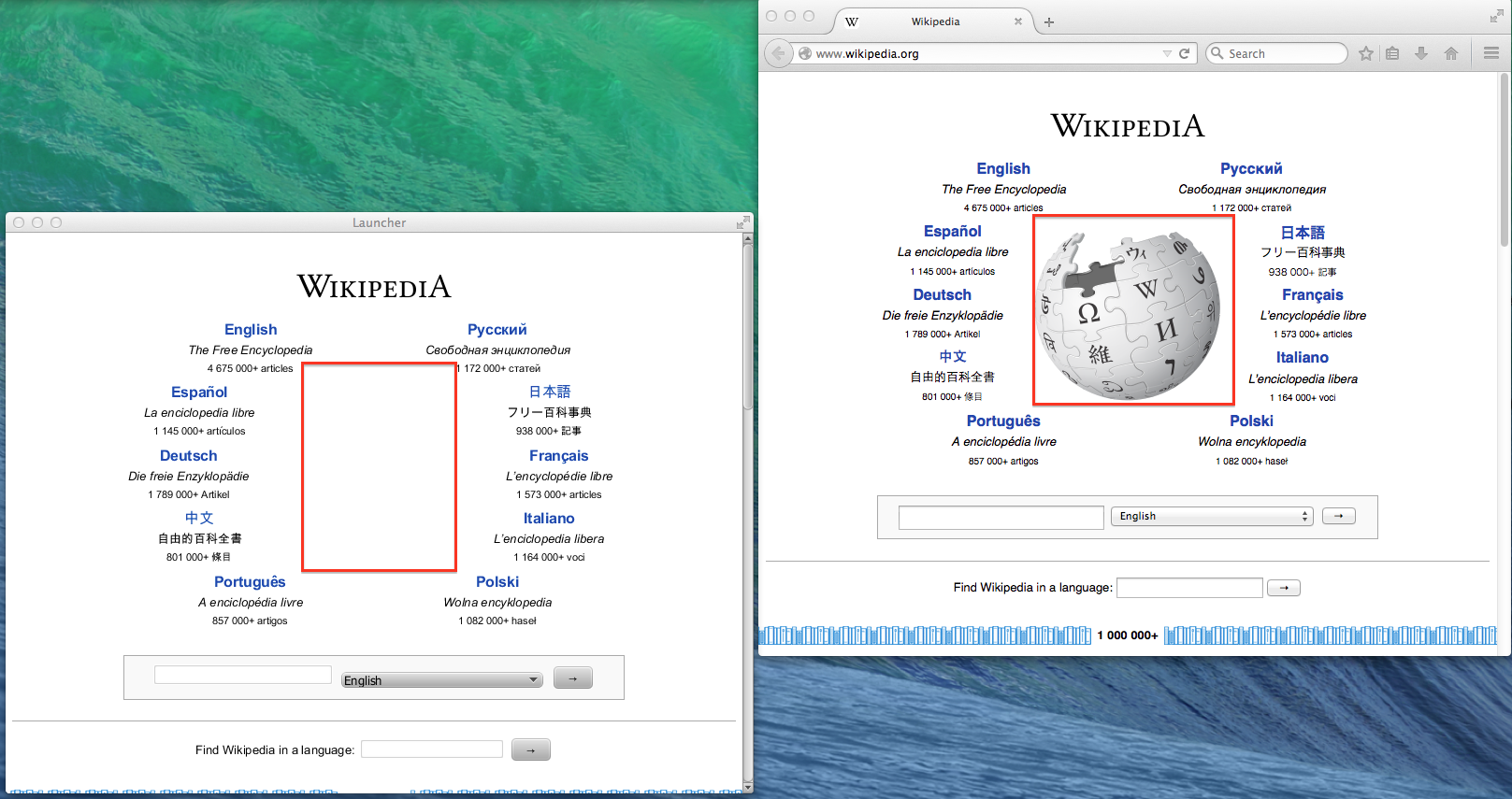Open the hamburger menu in the browser
The height and width of the screenshot is (799, 1512).
tap(1491, 53)
